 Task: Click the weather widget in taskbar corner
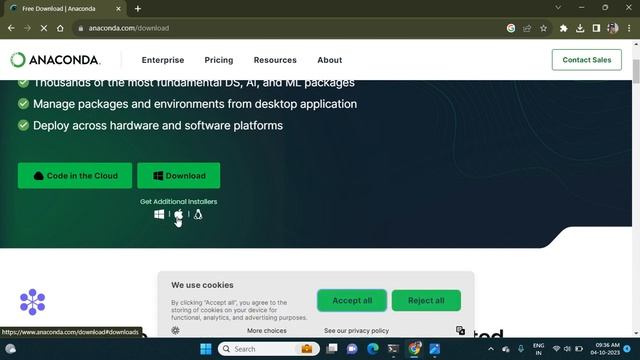tap(11, 349)
